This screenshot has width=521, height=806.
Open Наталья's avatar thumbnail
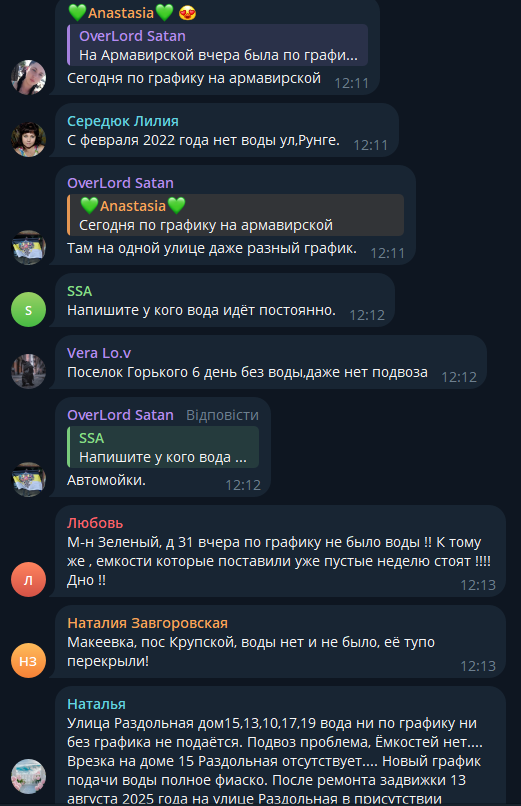[x=28, y=776]
